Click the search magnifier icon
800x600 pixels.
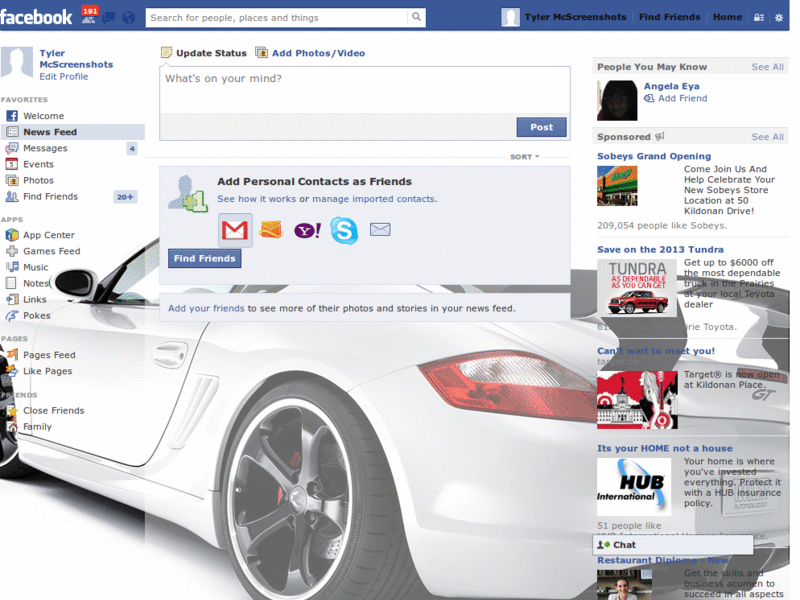coord(416,17)
